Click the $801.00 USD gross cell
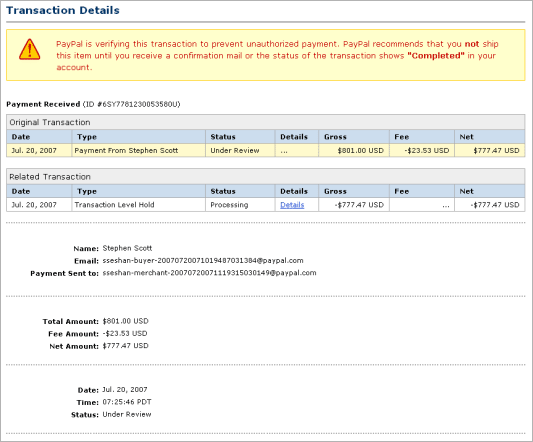Screen dimensions: 533x442 354,151
